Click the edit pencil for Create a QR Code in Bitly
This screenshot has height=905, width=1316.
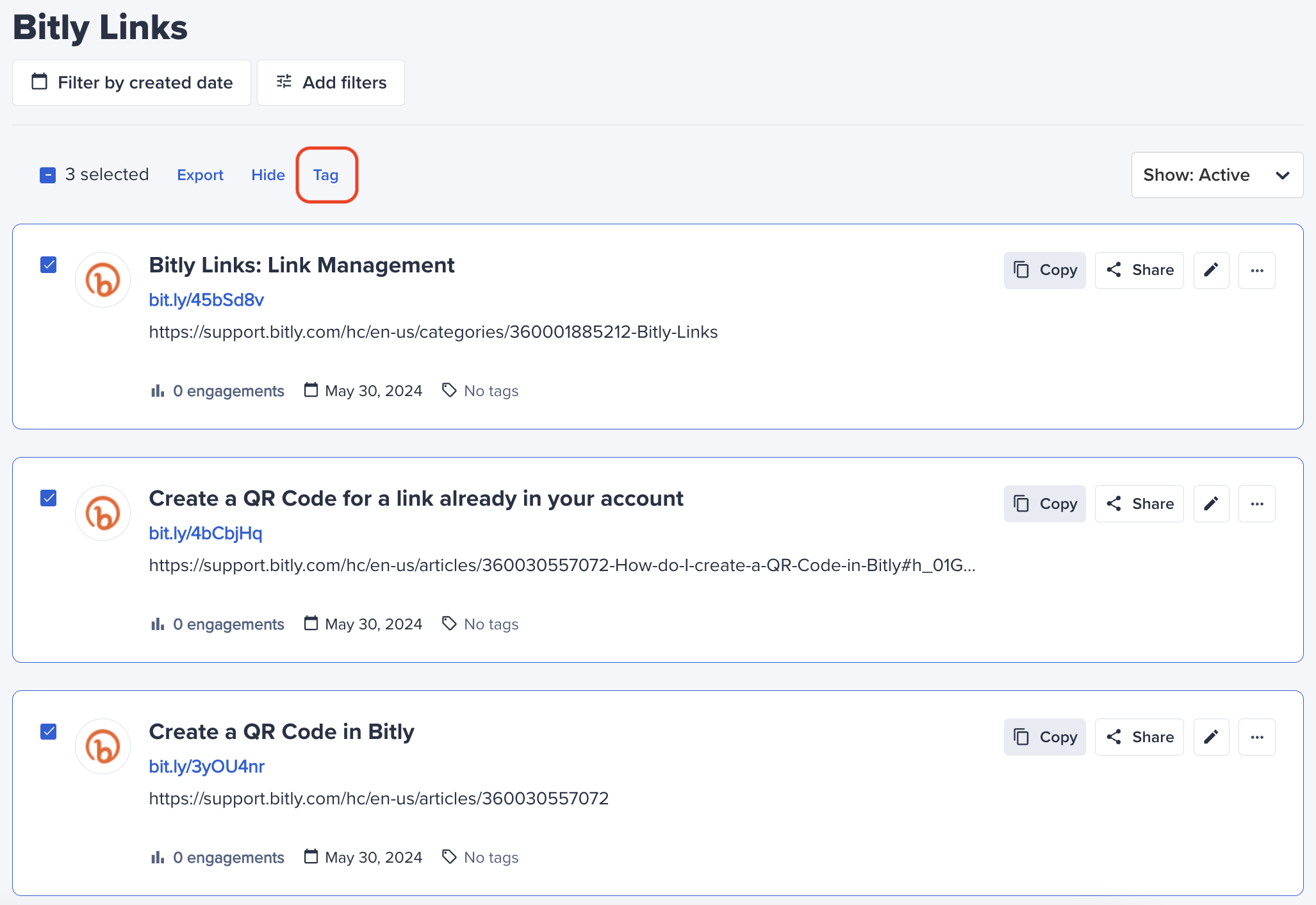[1211, 737]
